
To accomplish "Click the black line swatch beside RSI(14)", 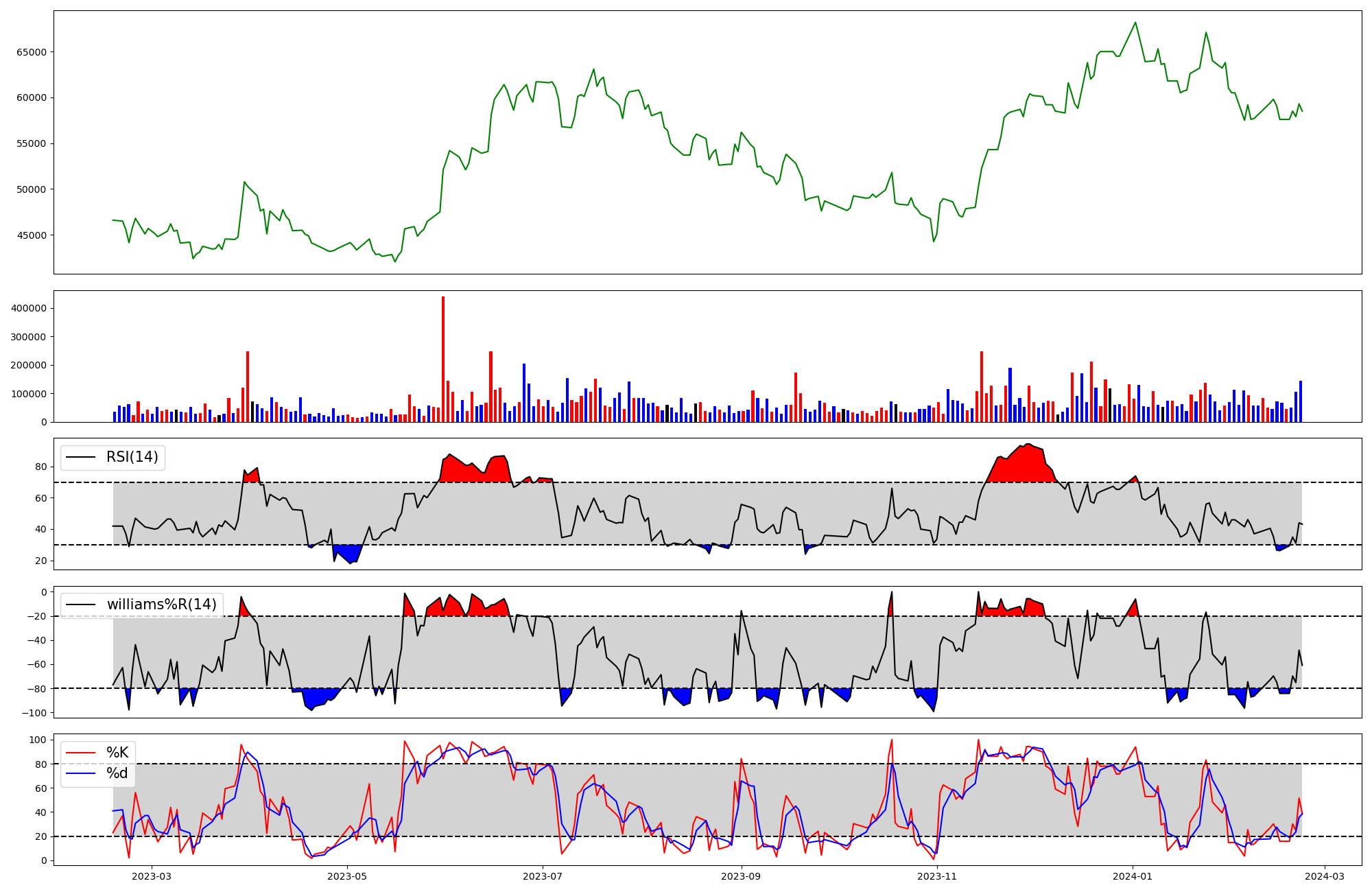I will [x=81, y=458].
